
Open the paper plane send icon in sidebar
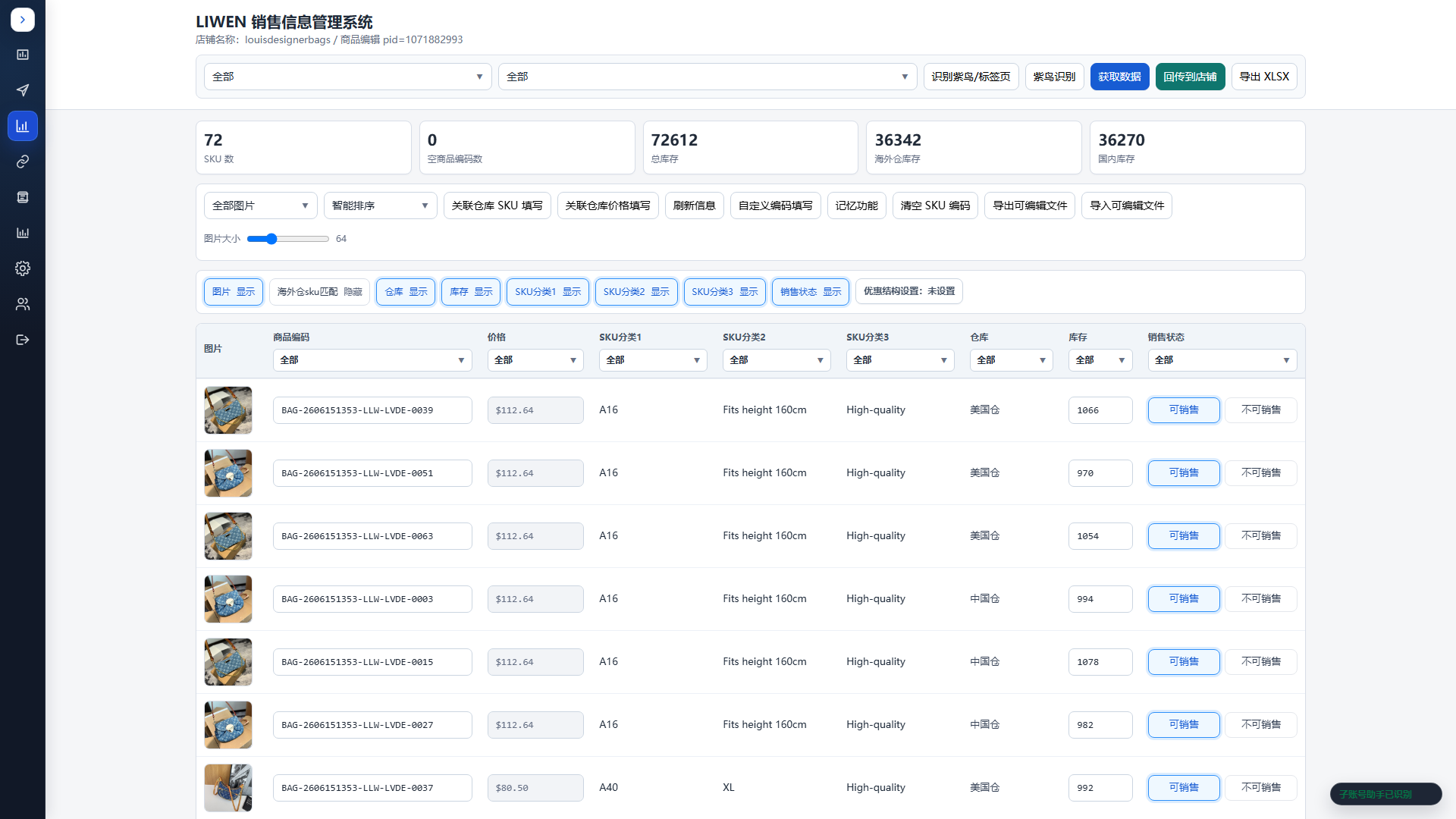point(23,90)
